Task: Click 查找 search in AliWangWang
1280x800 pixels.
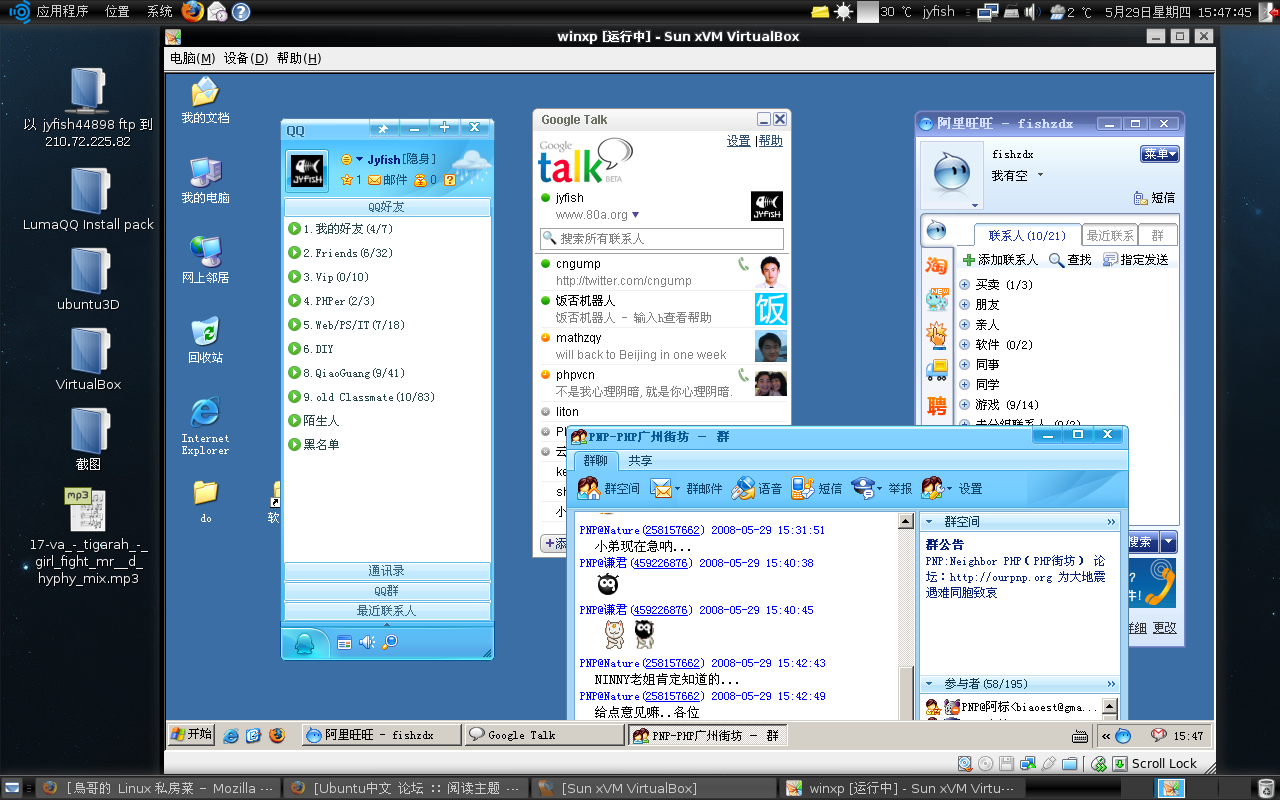Action: point(1070,260)
